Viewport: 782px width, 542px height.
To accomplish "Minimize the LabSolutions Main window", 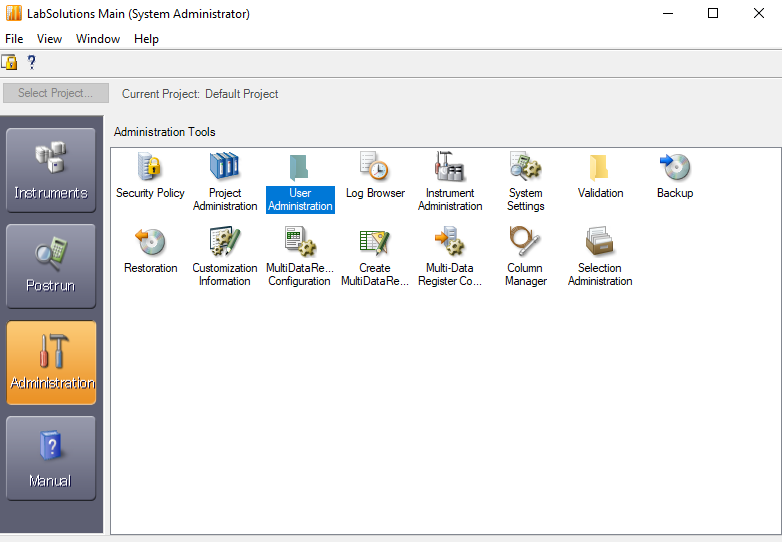I will (x=668, y=13).
